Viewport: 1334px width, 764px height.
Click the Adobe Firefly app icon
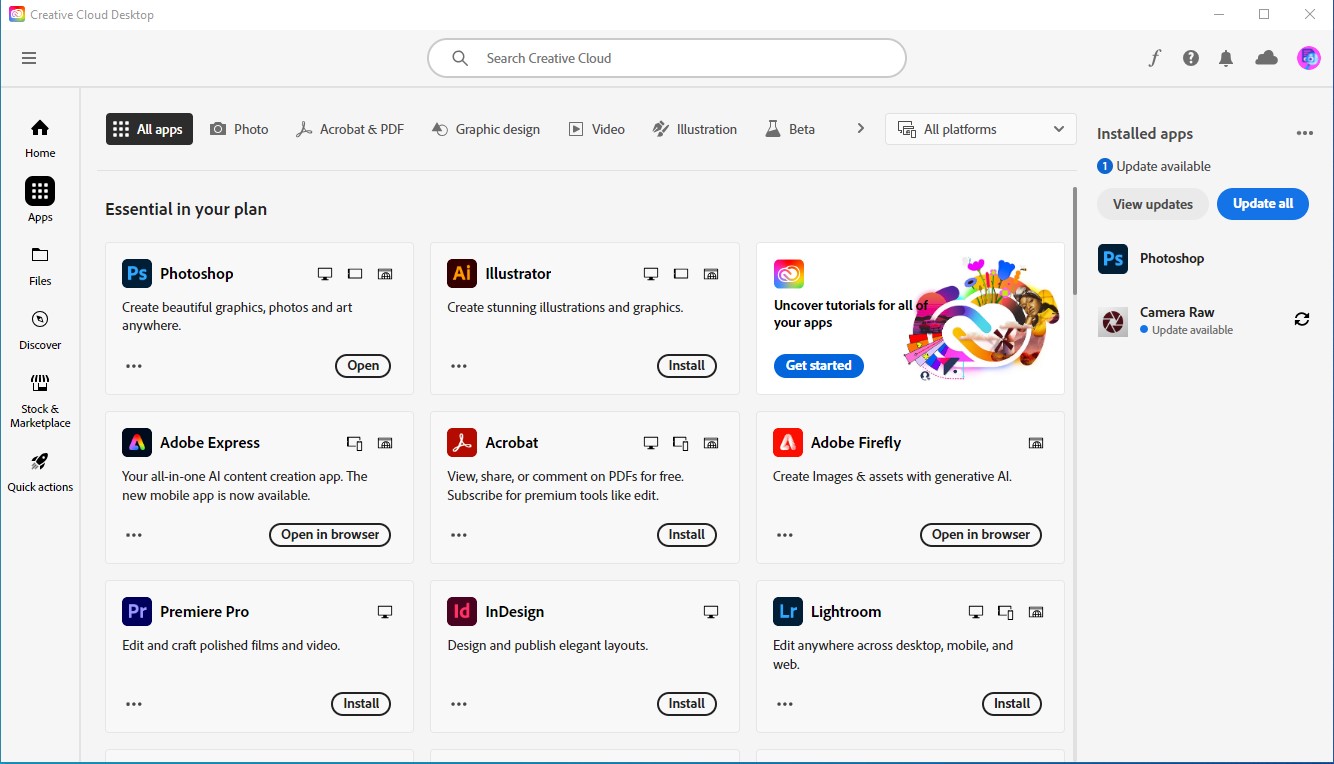(788, 442)
